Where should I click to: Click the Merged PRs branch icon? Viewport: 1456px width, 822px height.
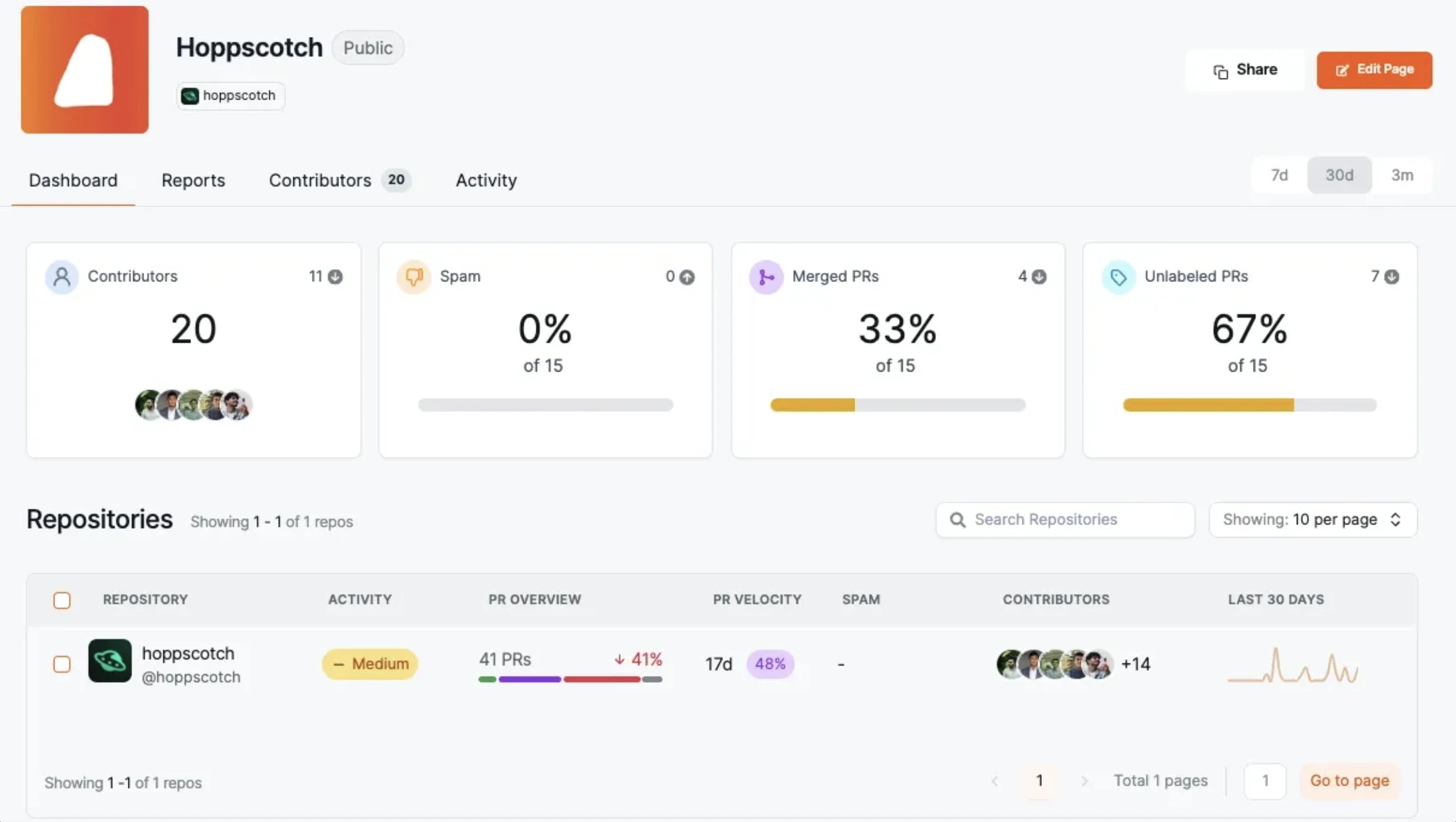click(x=766, y=276)
